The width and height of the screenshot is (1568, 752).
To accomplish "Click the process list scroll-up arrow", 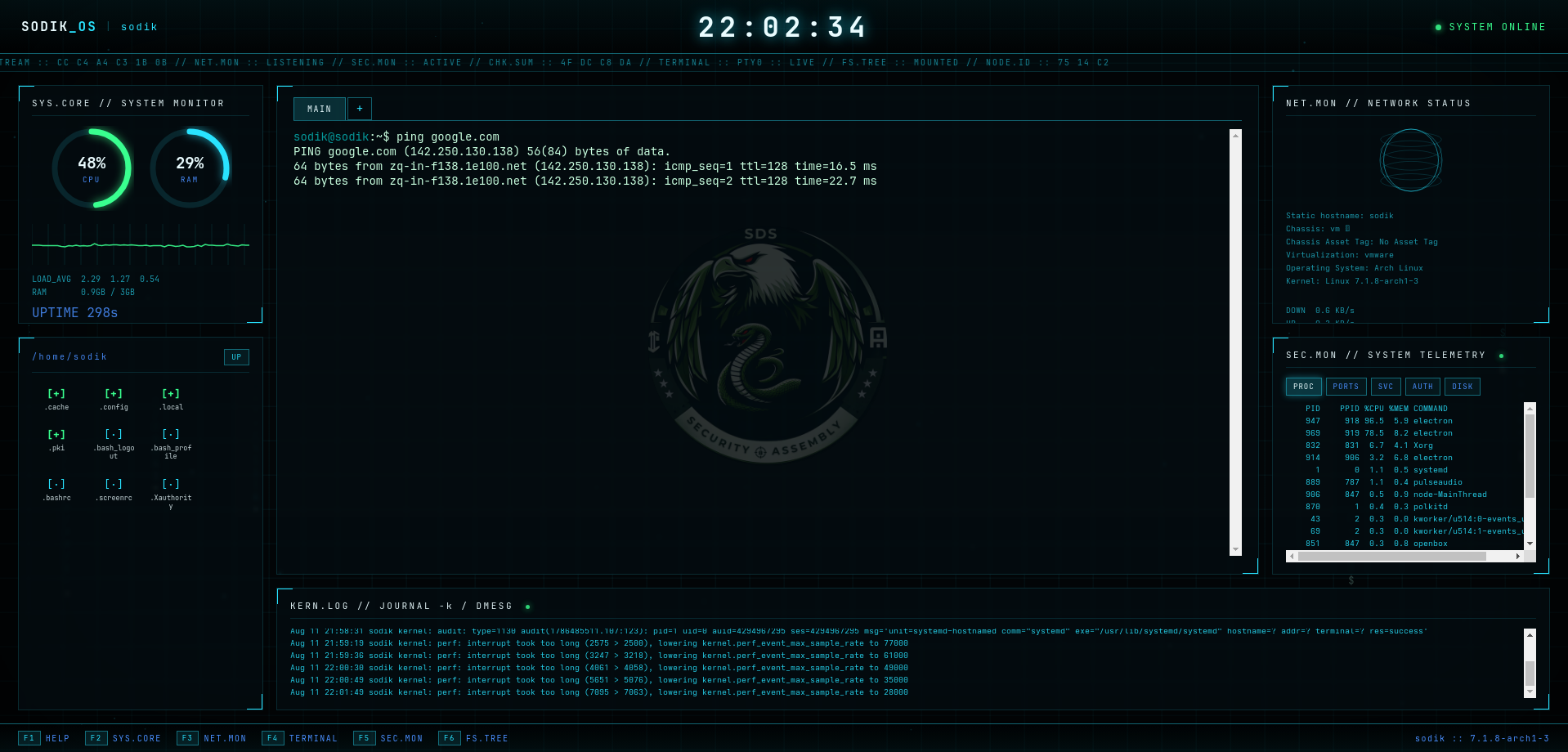I will point(1530,408).
